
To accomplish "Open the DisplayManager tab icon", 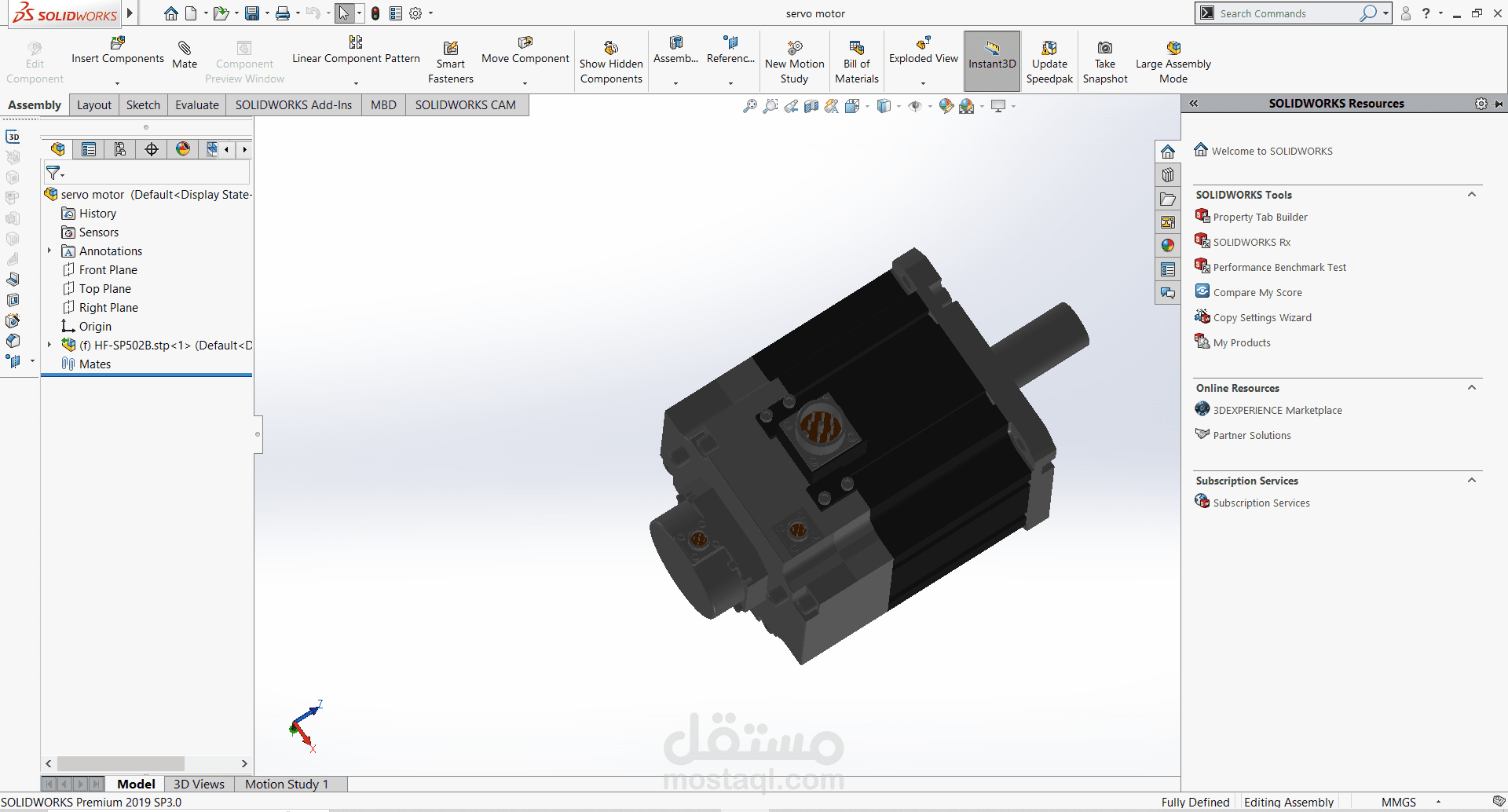I will (x=183, y=149).
